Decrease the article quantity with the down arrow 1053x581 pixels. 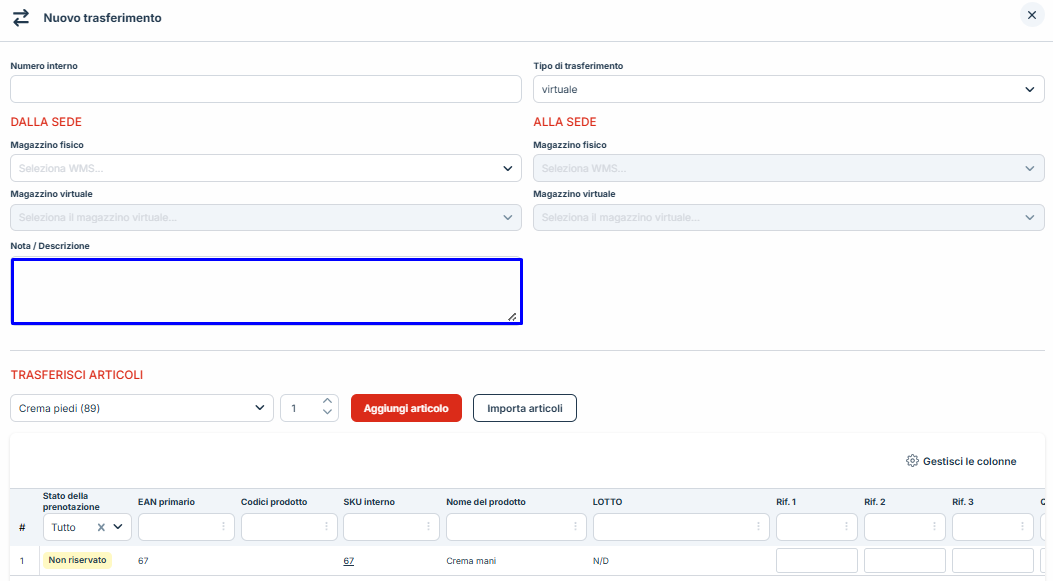(x=327, y=413)
